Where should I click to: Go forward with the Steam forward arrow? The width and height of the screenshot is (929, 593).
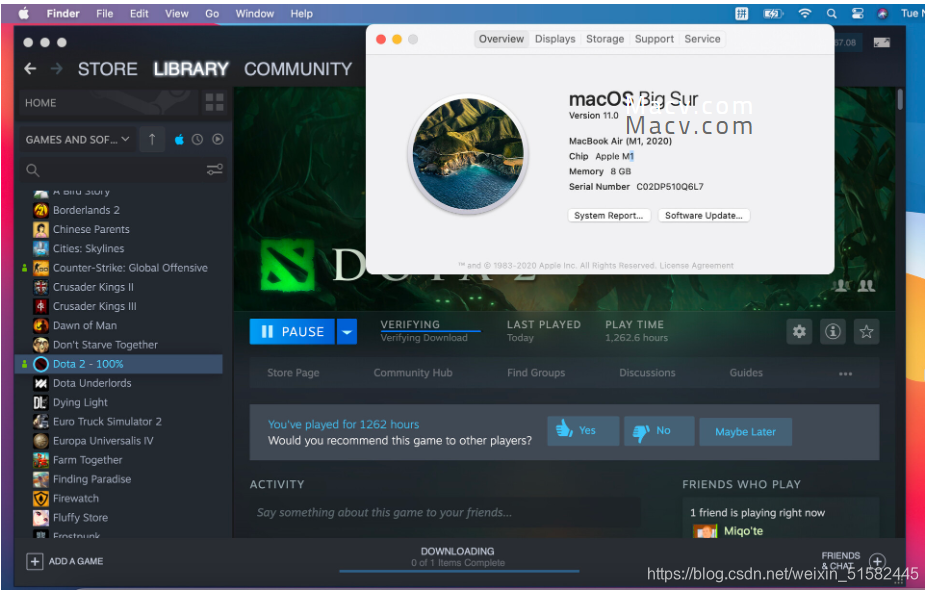point(57,69)
